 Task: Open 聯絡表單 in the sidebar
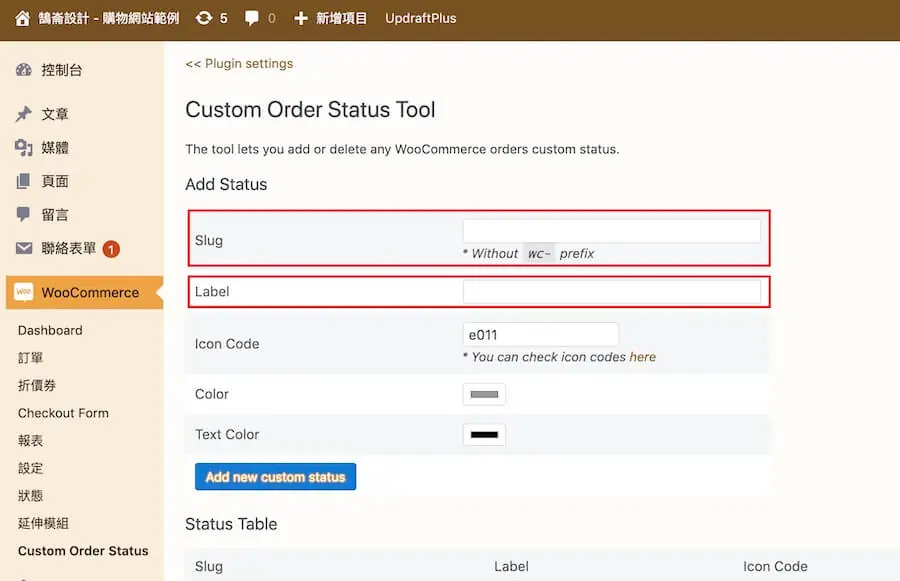[68, 248]
